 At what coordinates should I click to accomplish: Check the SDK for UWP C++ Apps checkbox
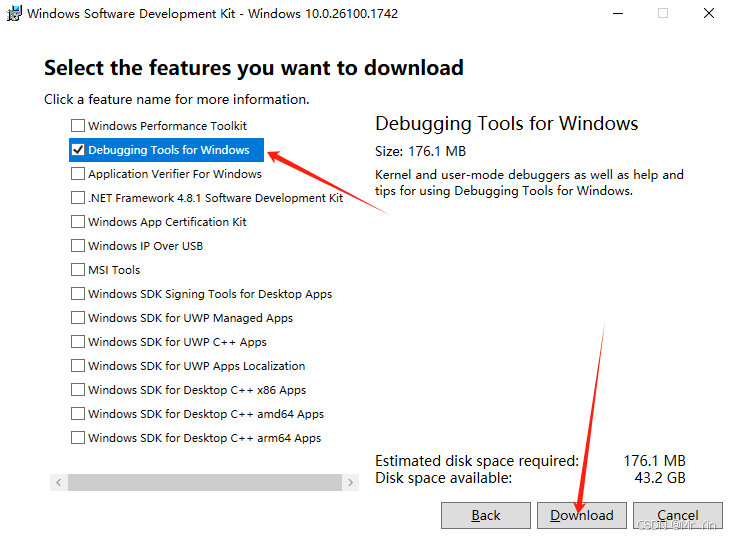[x=78, y=342]
